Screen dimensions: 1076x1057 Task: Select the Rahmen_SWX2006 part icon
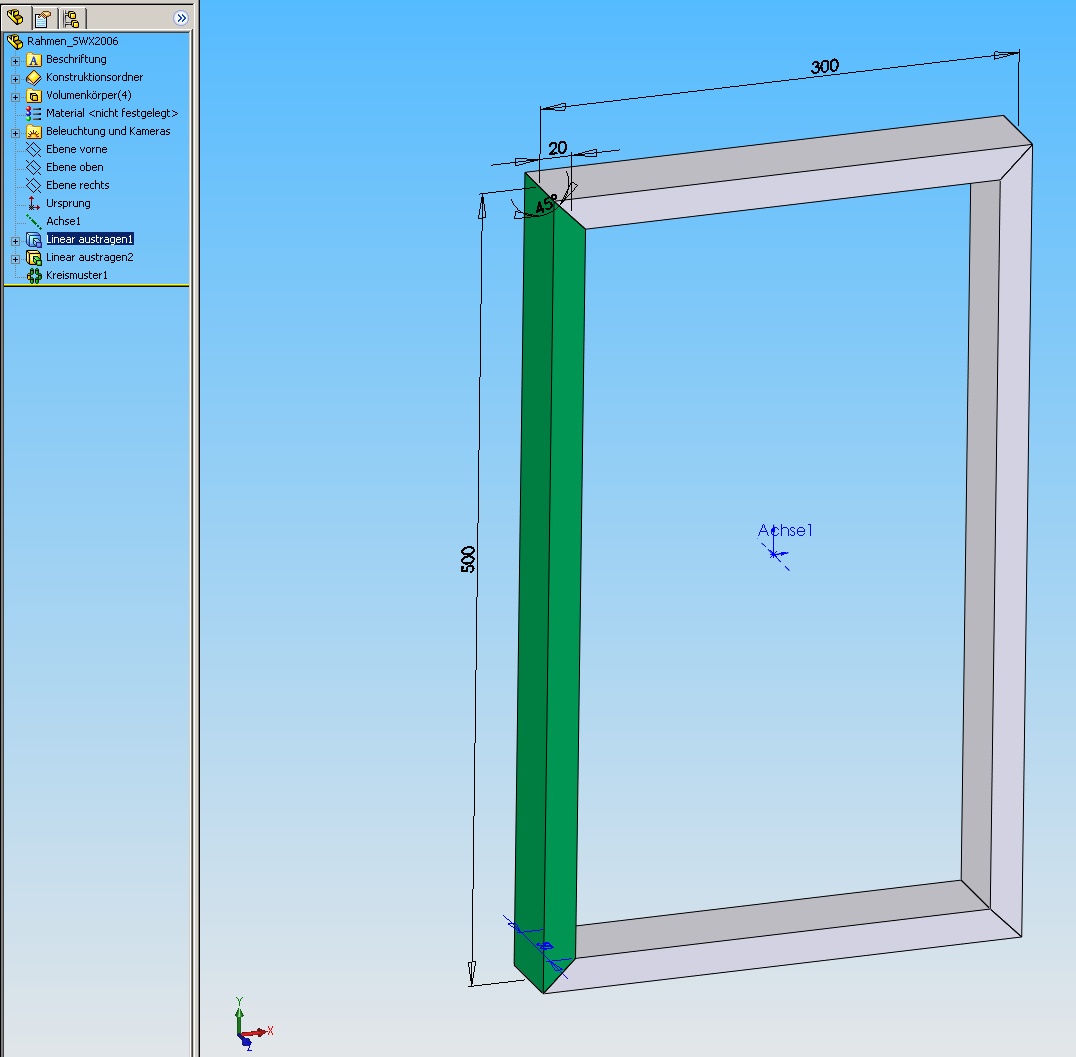coord(15,42)
